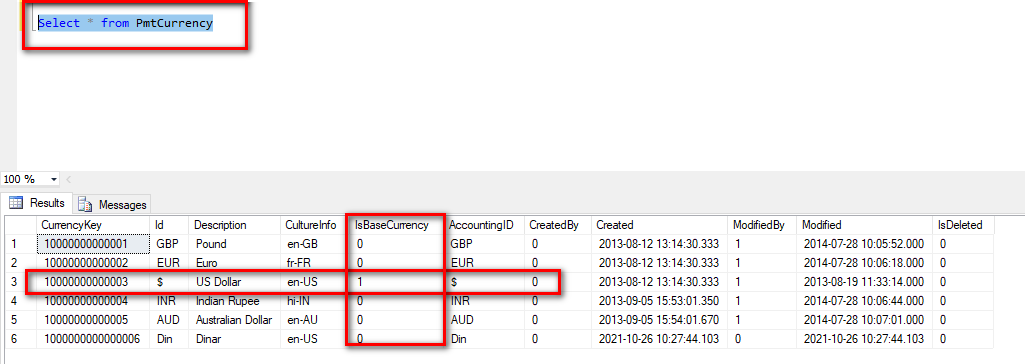Click cell 1000000000000006 in CurrencyKey
The image size is (1025, 364).
(93, 339)
